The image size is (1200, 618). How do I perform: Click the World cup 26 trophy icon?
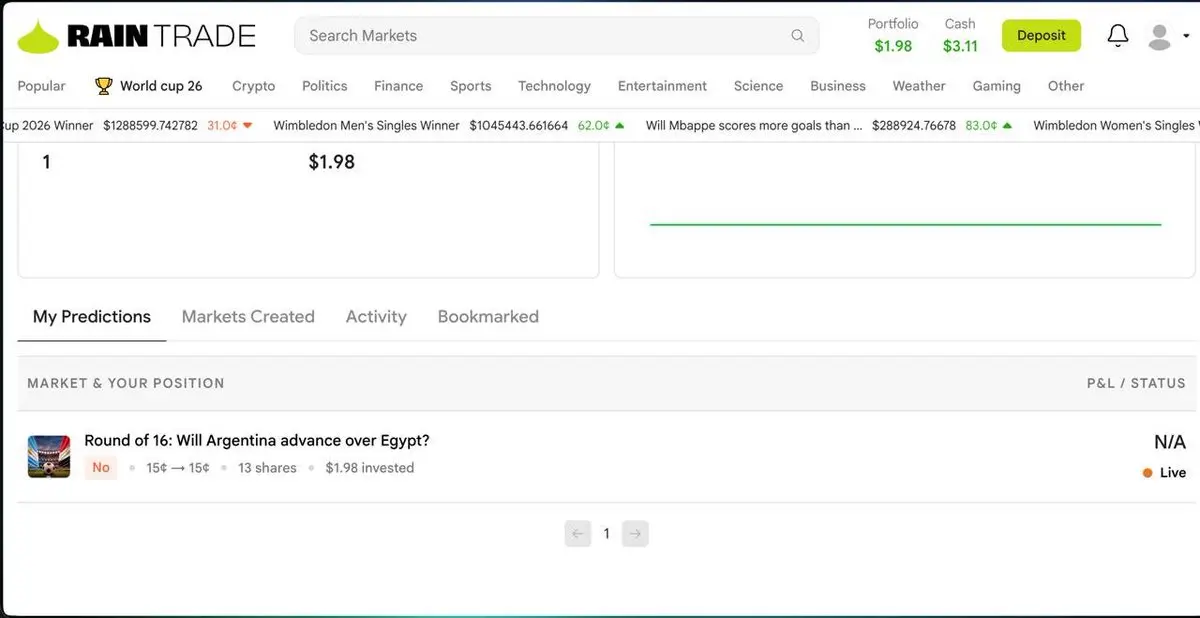tap(104, 86)
